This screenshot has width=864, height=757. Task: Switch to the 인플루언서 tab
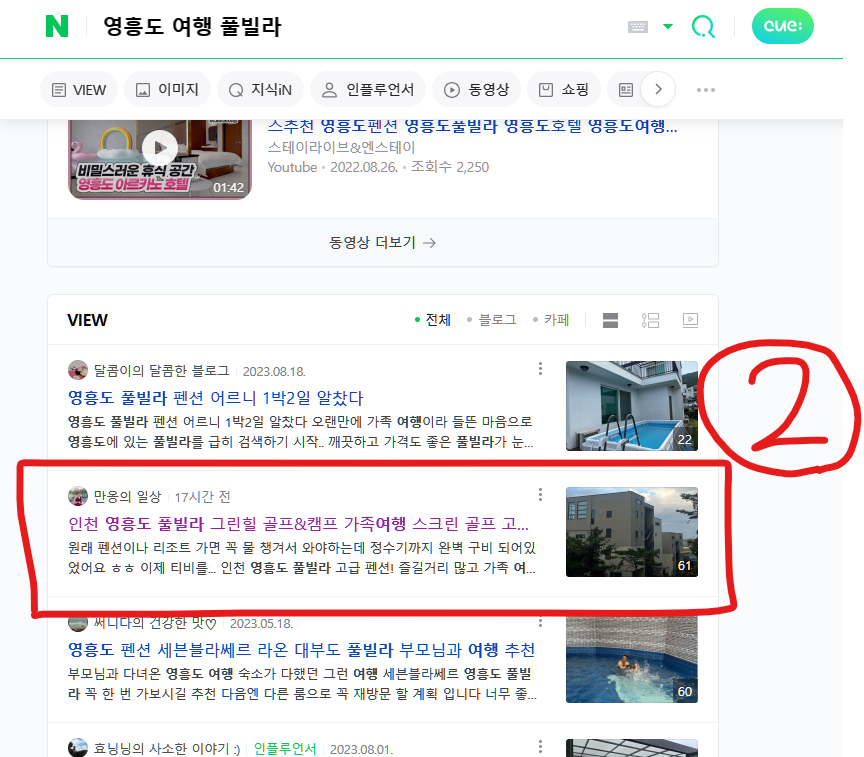click(368, 90)
